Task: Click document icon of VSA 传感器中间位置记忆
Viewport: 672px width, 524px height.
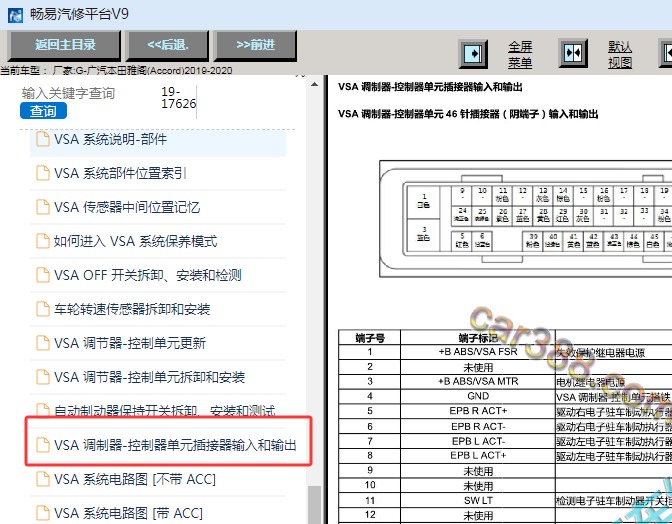Action: tap(42, 207)
